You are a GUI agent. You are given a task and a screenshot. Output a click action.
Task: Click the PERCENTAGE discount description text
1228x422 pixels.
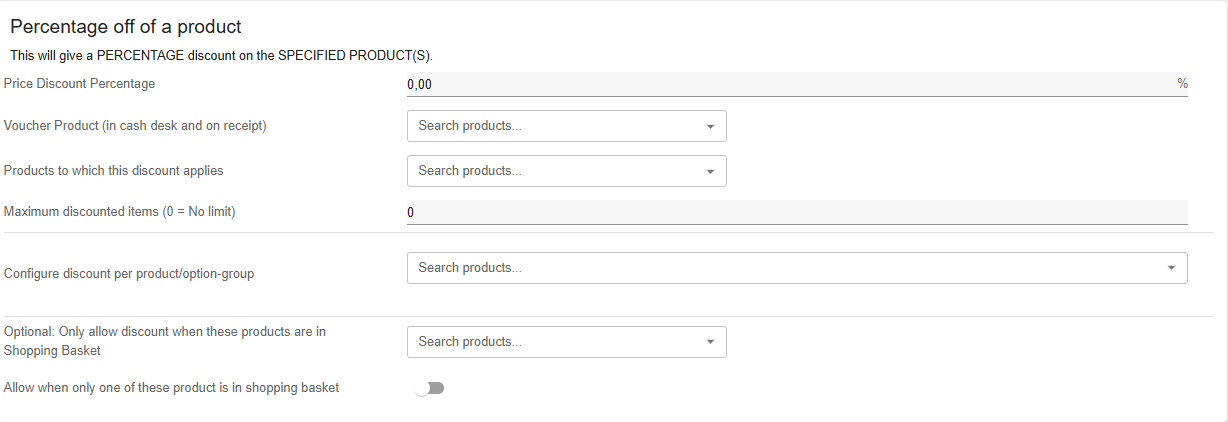coord(221,55)
